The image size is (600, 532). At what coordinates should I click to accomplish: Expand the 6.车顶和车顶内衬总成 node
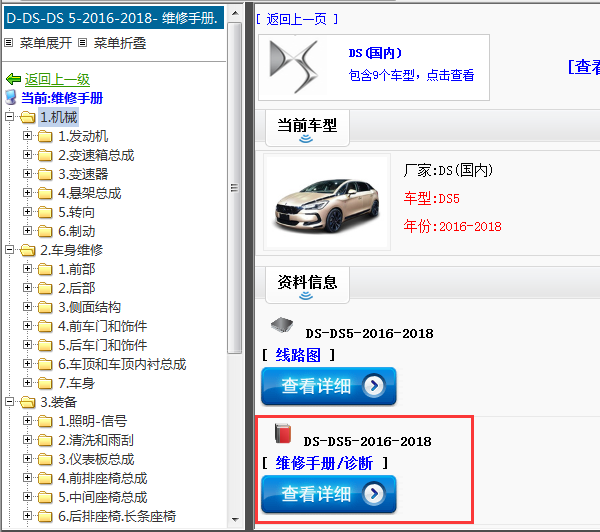(27, 364)
